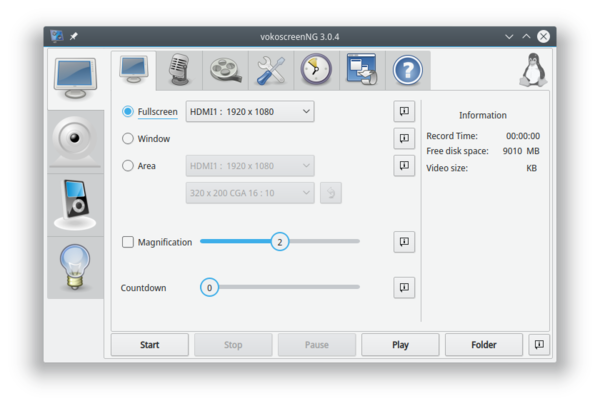Select the Window radio button
600x406 pixels.
(x=127, y=139)
